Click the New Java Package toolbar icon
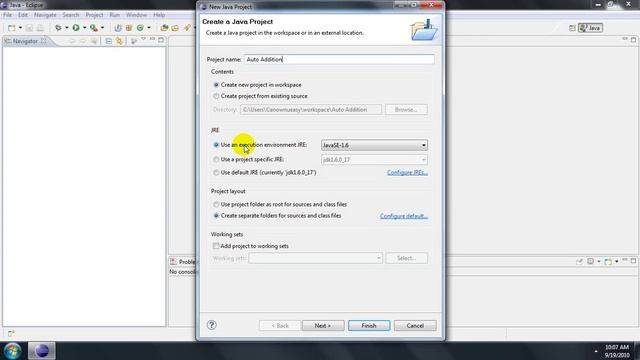The width and height of the screenshot is (640, 360). [x=129, y=28]
